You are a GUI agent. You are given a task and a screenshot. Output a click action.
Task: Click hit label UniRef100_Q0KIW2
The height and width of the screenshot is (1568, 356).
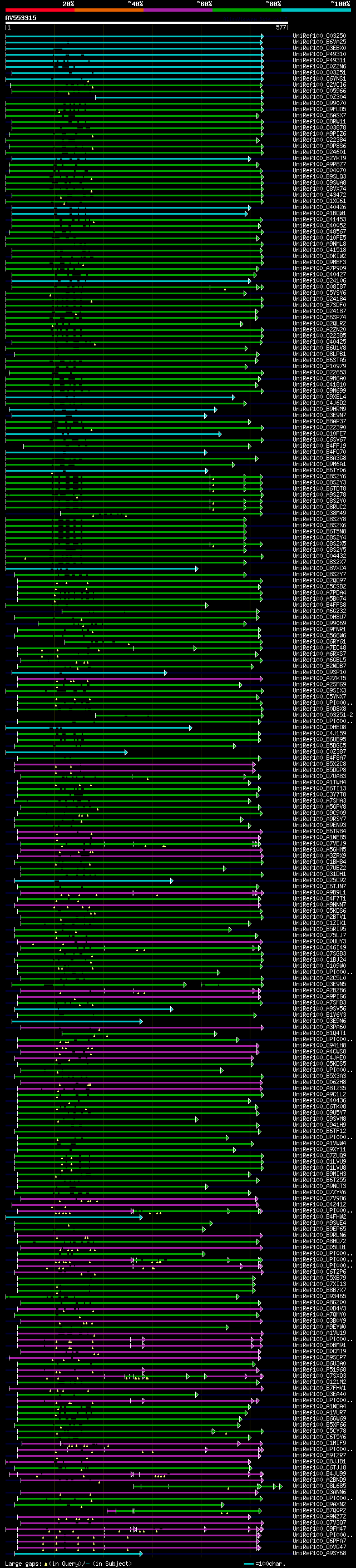point(319,256)
